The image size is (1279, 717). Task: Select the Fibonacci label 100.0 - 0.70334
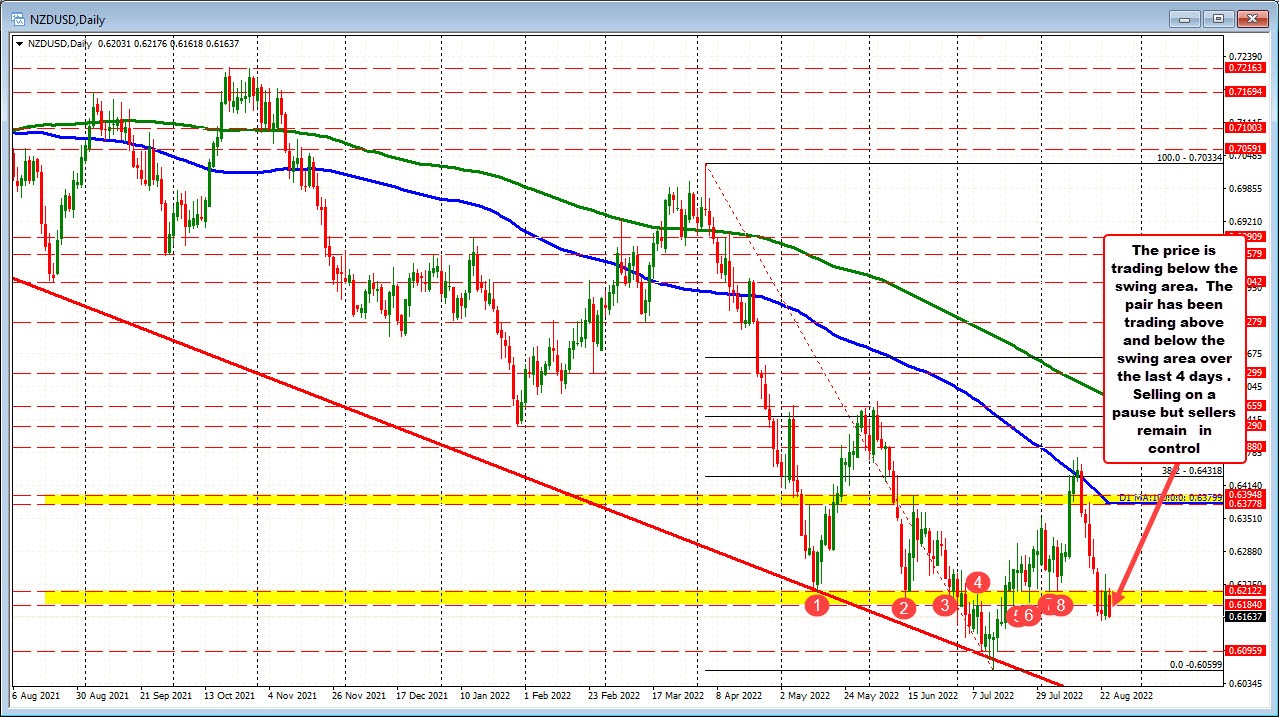pos(1190,158)
